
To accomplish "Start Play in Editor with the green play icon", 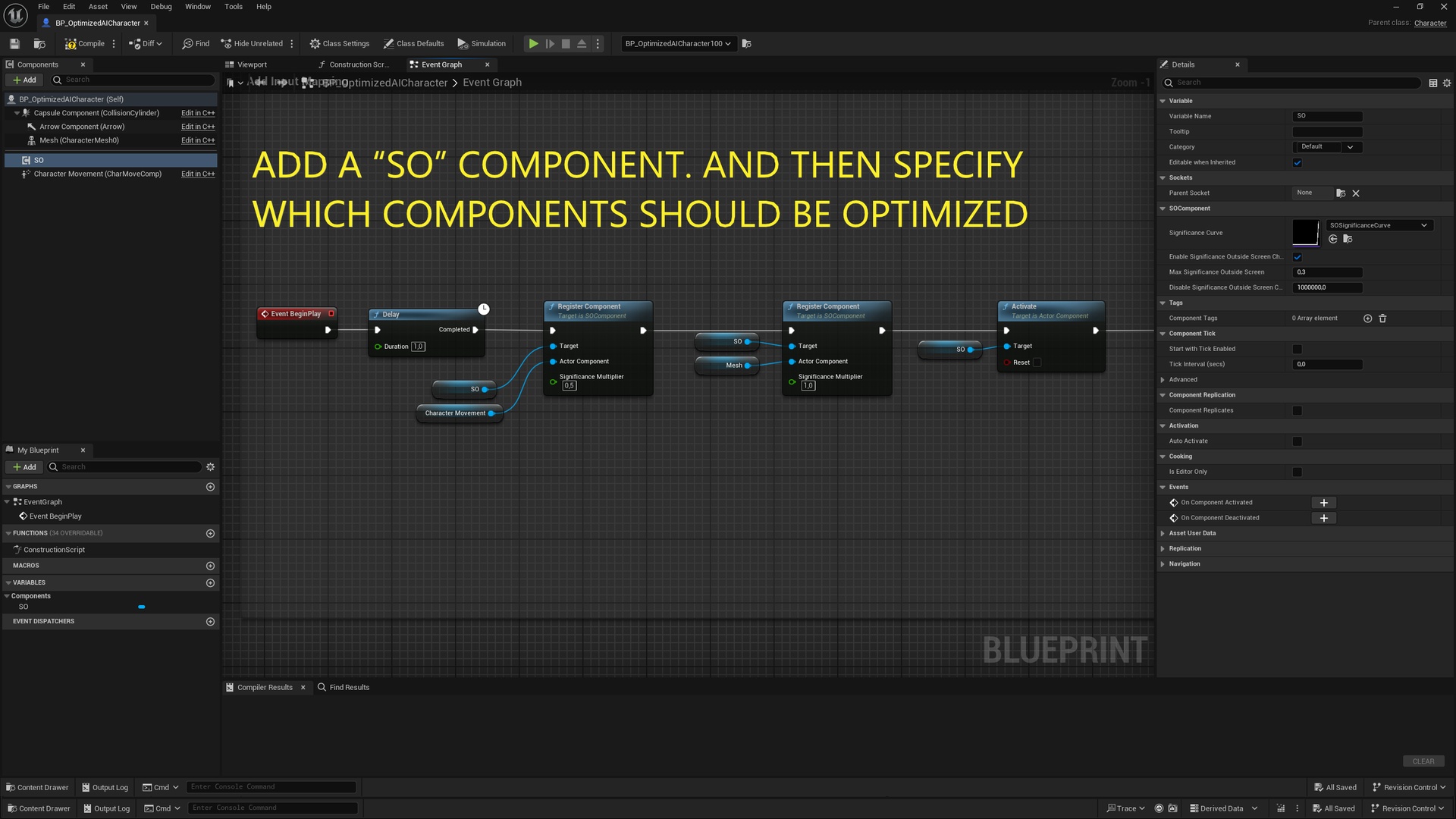I will point(534,44).
